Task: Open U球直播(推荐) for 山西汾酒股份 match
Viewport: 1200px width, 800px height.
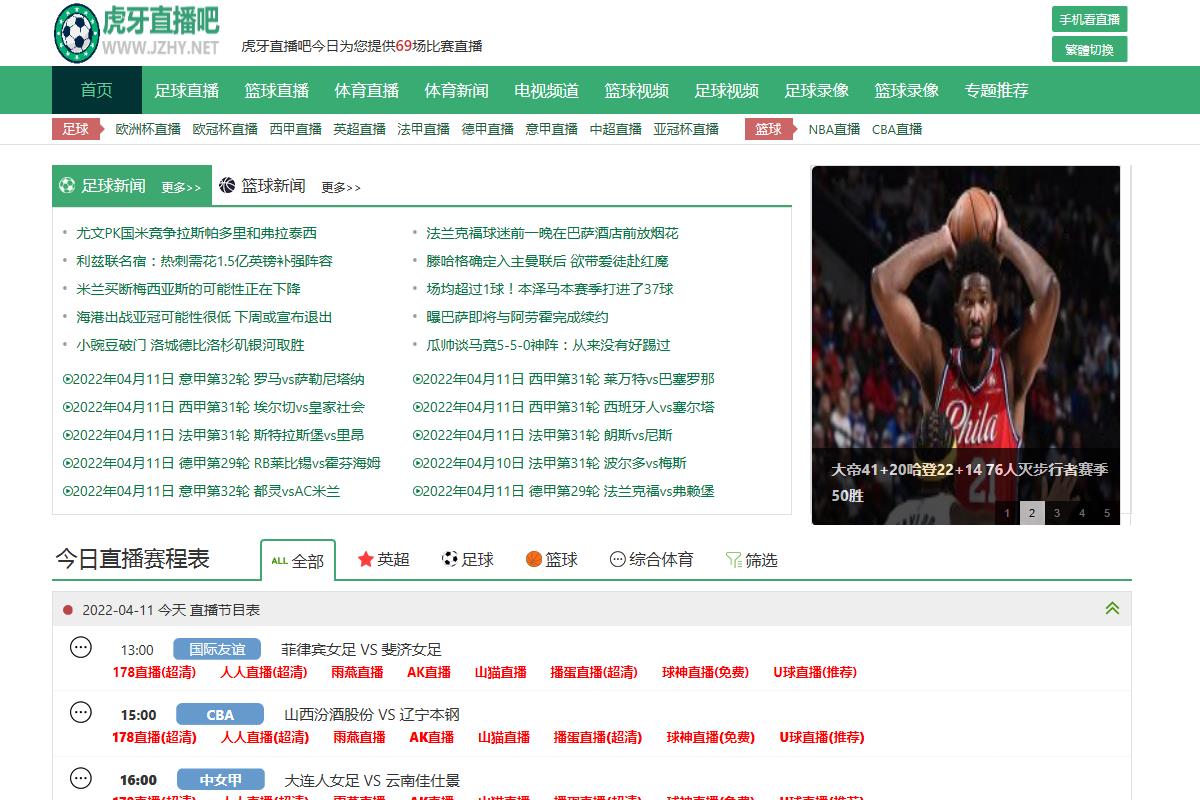Action: click(822, 737)
